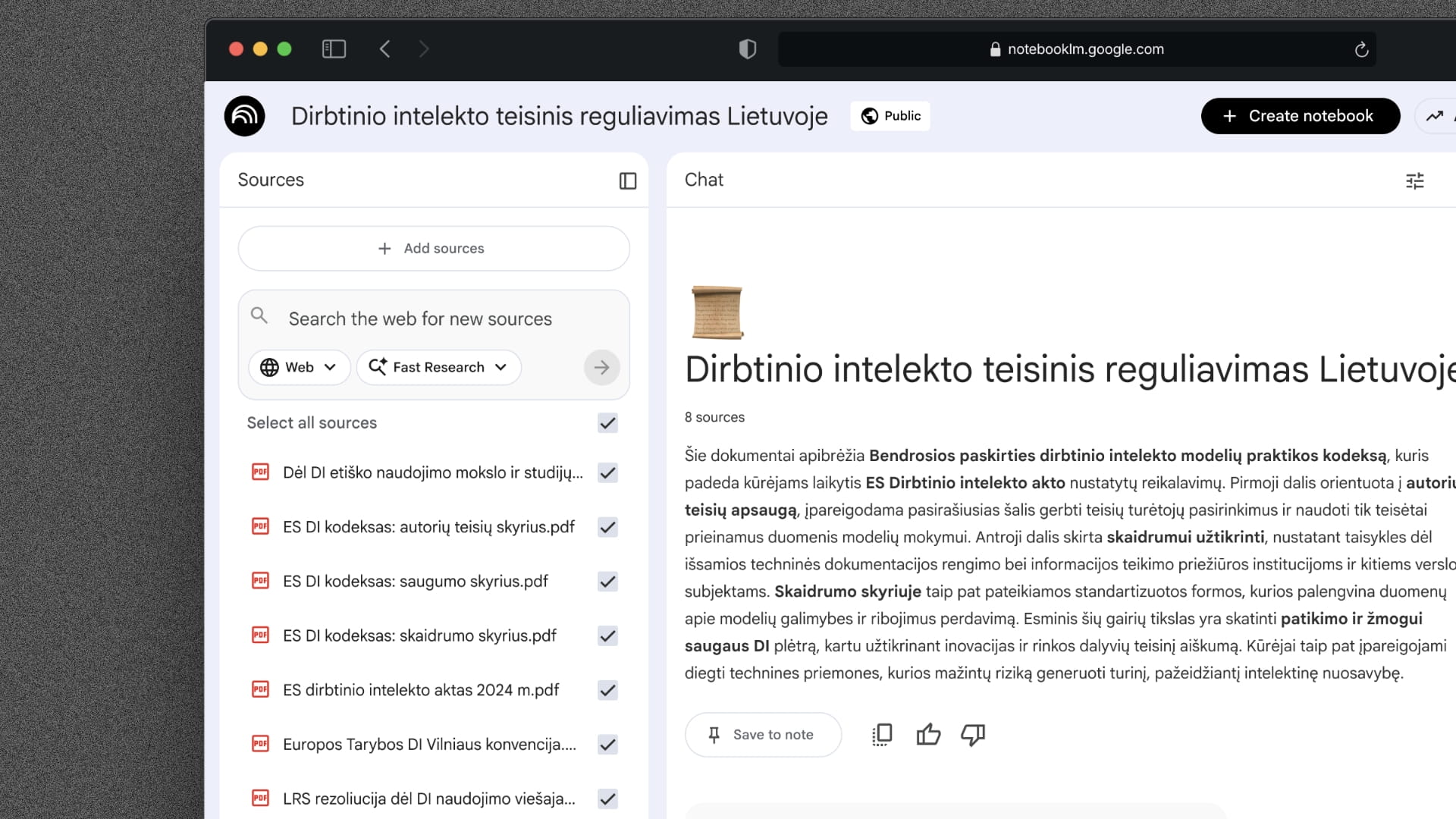The image size is (1456, 819).
Task: Give thumbs up to the response
Action: (928, 734)
